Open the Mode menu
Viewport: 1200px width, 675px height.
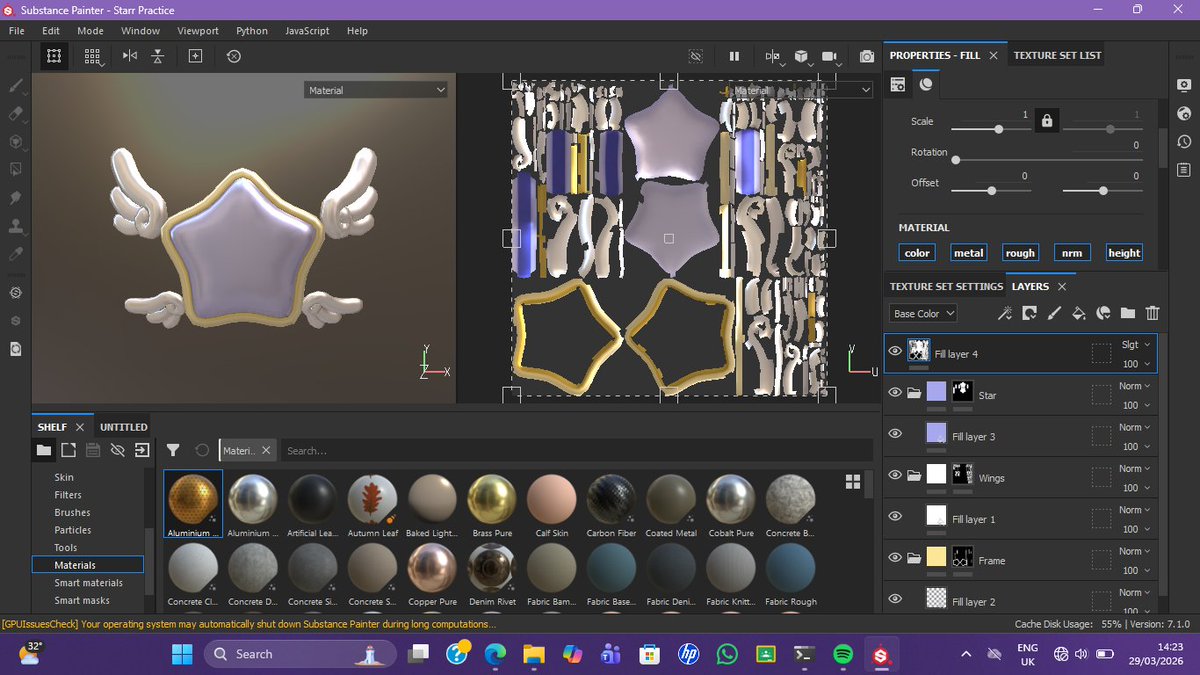pyautogui.click(x=90, y=31)
